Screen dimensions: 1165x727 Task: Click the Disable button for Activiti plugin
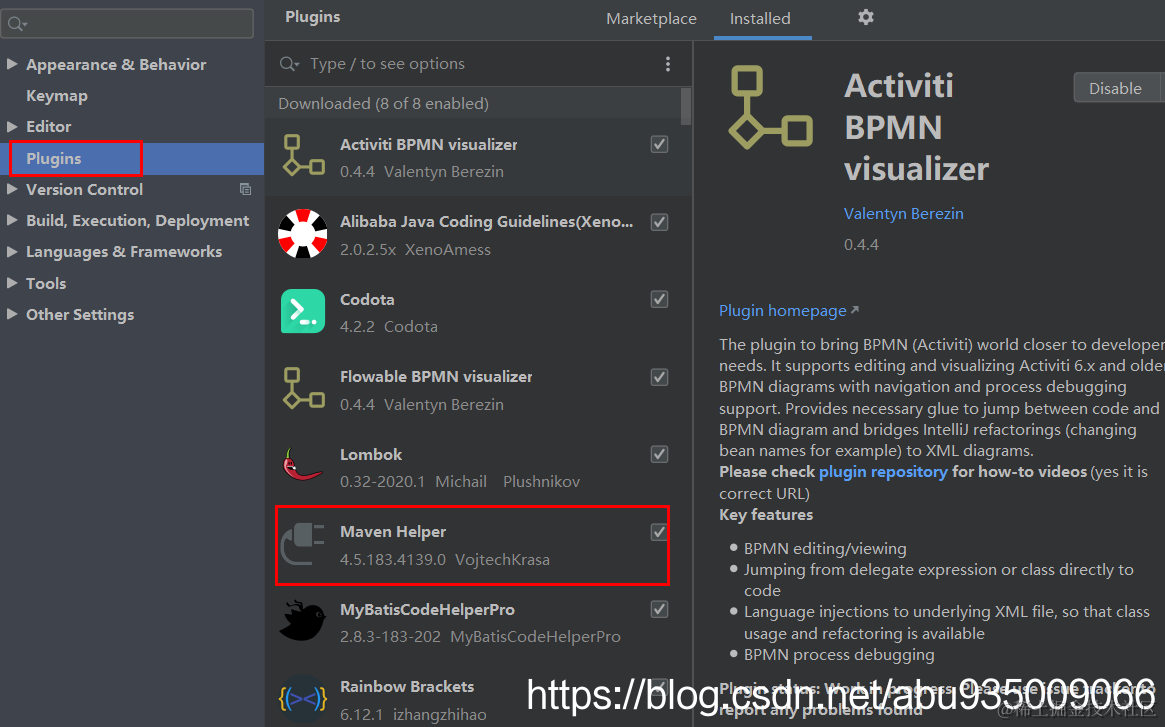coord(1115,88)
